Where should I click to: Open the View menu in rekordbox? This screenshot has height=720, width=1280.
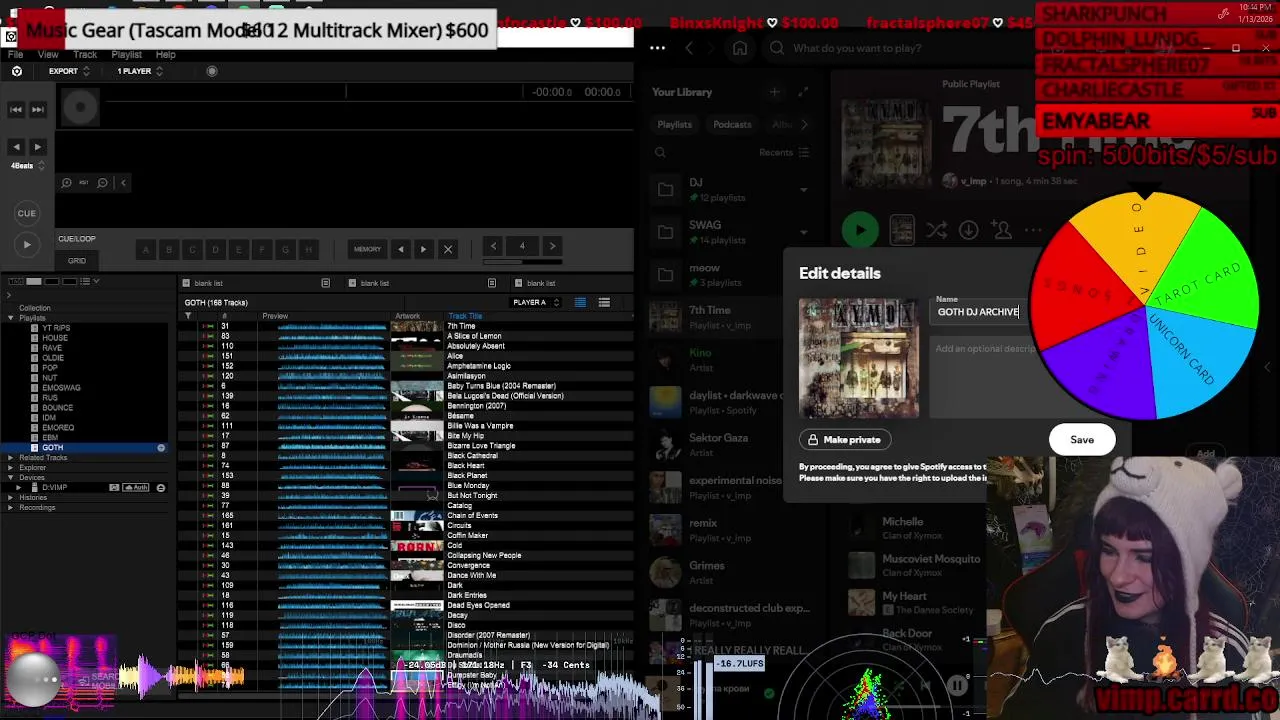(48, 54)
